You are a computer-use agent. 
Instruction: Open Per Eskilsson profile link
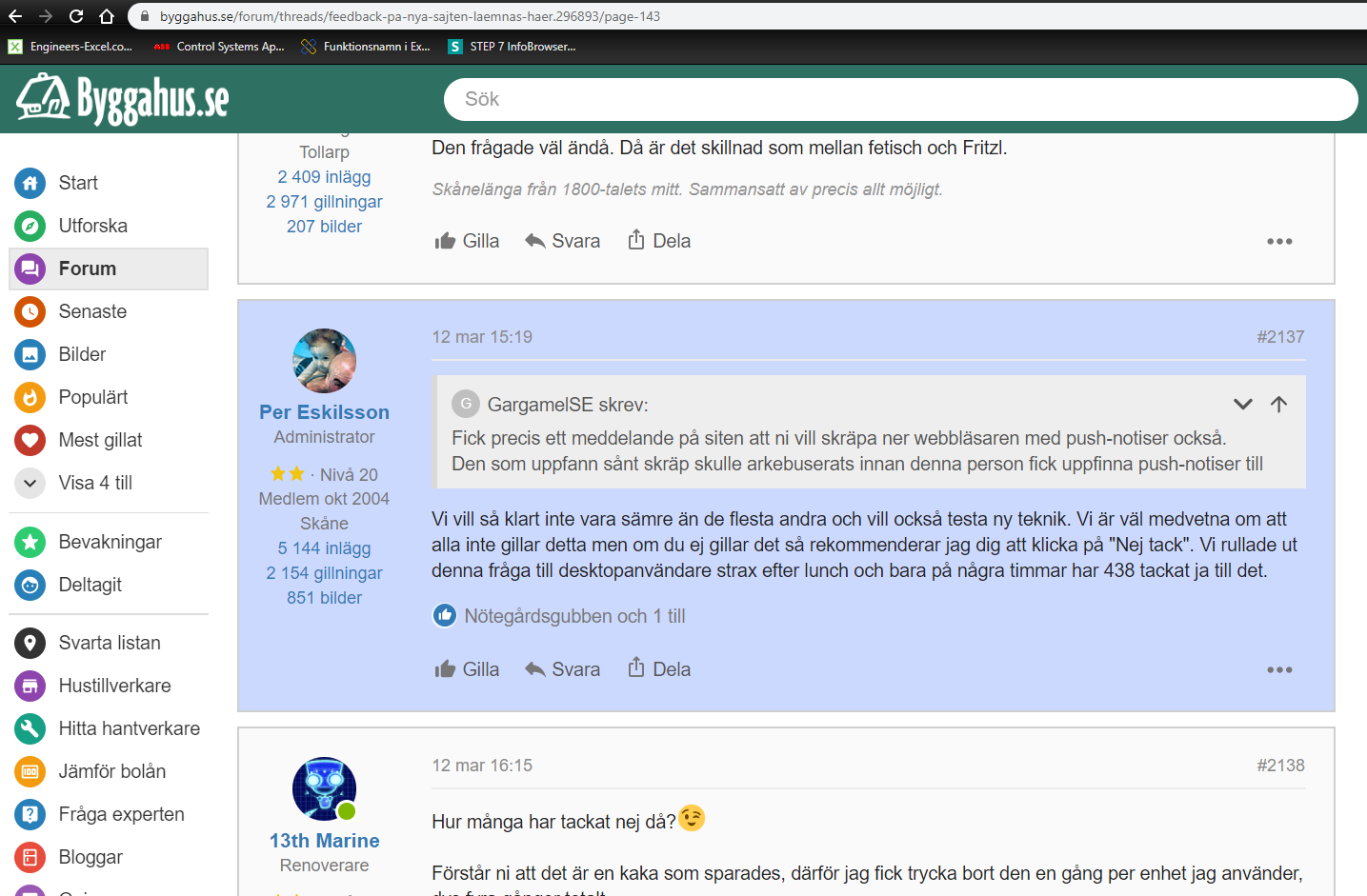pyautogui.click(x=324, y=412)
